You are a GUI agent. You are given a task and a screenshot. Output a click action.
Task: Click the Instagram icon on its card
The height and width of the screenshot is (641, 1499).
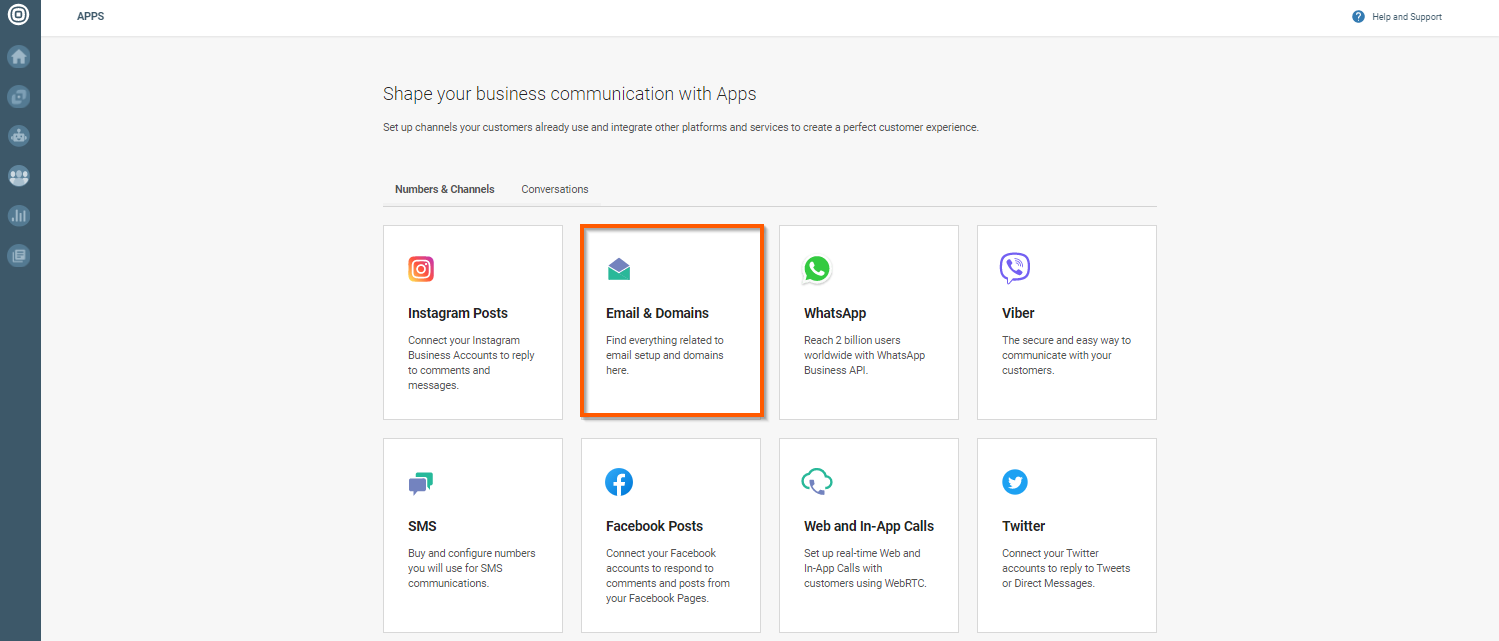[x=420, y=268]
